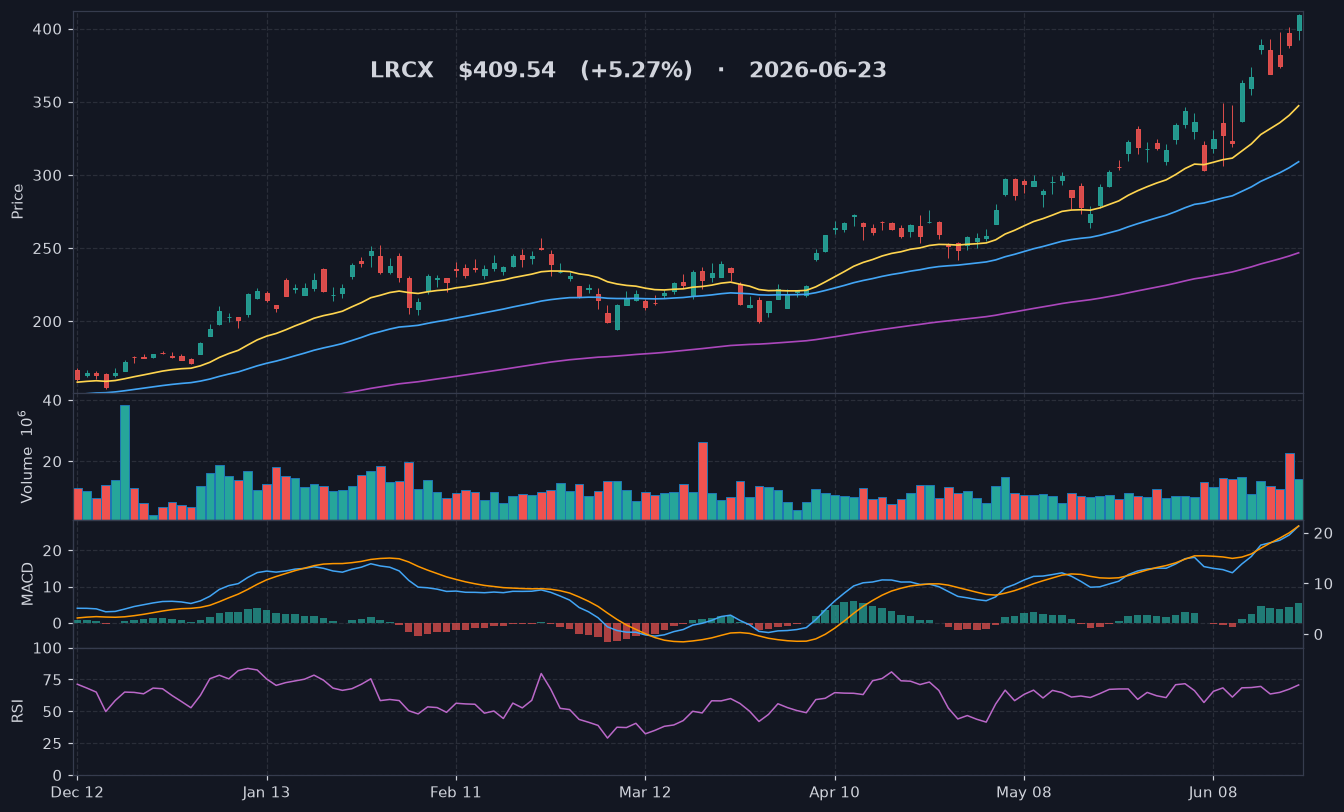Image resolution: width=1344 pixels, height=812 pixels.
Task: Click the May 08 x-axis label
Action: 1024,792
